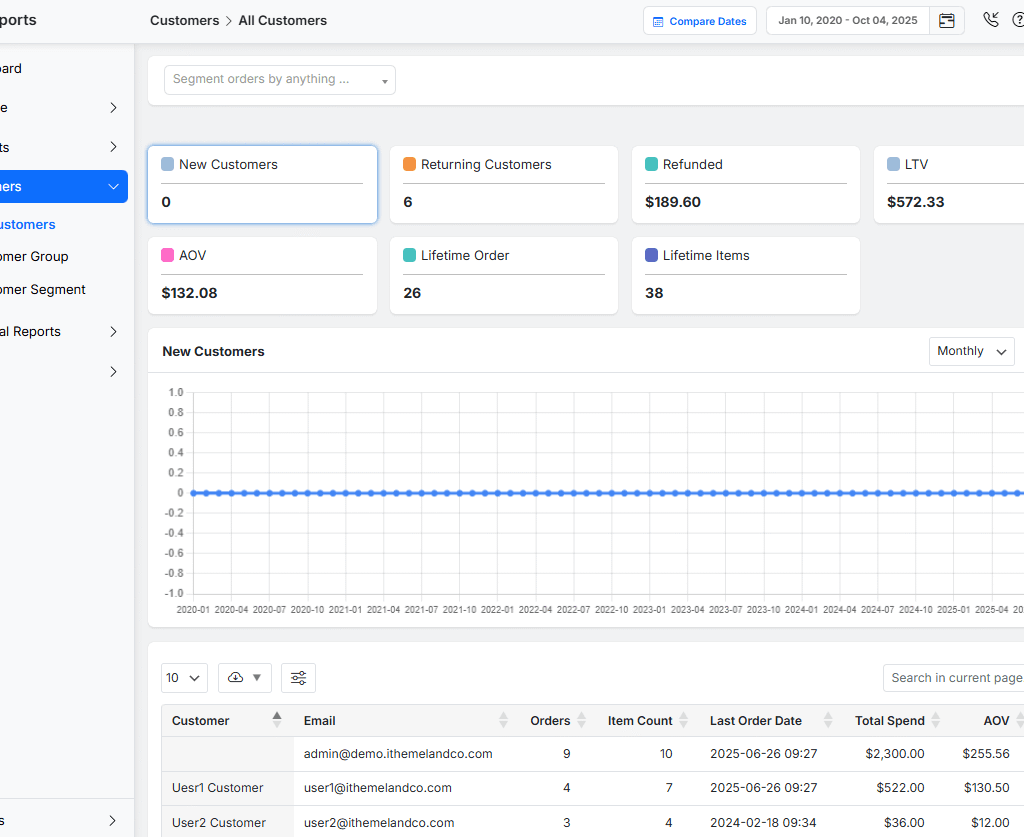Click the pink AOV color swatch
Screen dimensions: 1024x837
[168, 255]
